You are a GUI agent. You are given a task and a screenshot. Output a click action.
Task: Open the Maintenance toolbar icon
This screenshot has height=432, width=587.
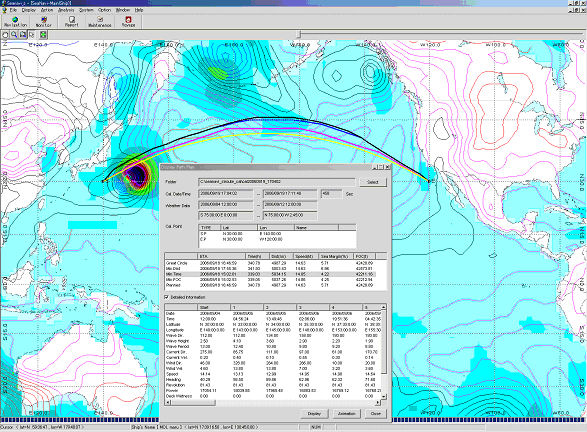click(100, 21)
